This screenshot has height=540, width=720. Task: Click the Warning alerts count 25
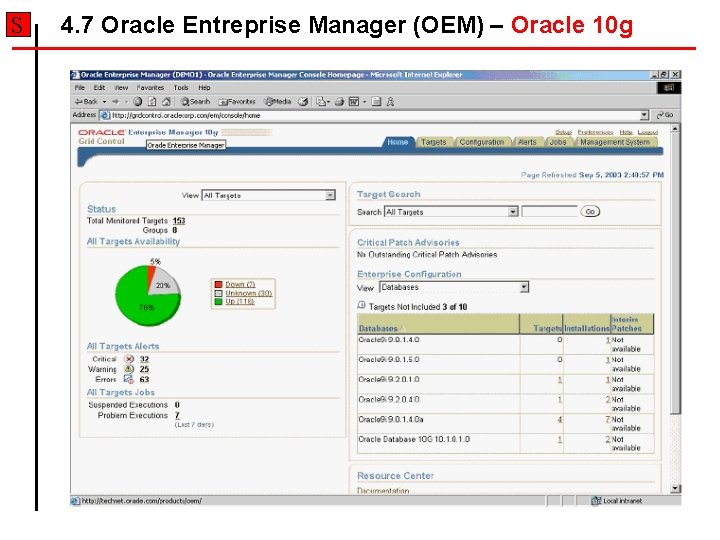pos(144,369)
